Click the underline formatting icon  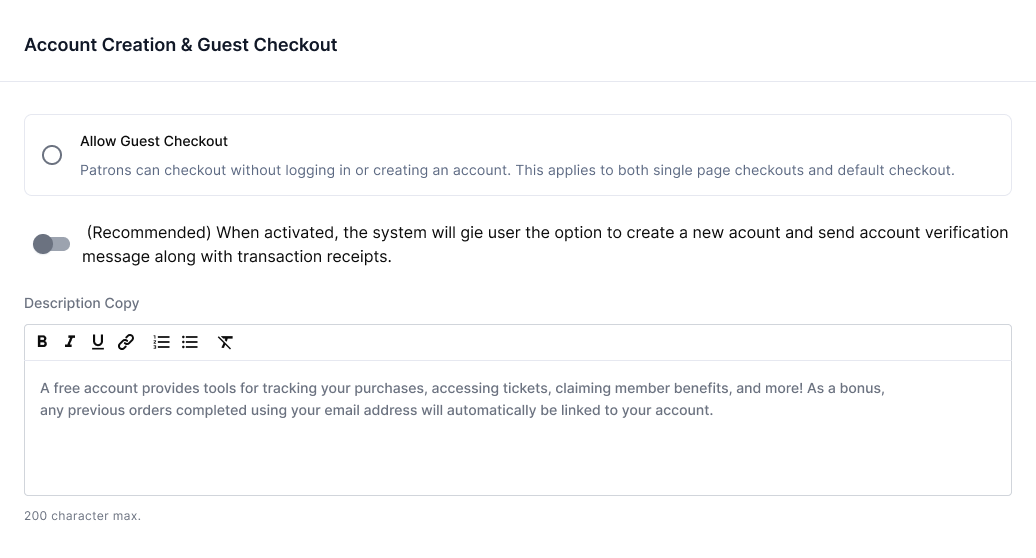98,342
